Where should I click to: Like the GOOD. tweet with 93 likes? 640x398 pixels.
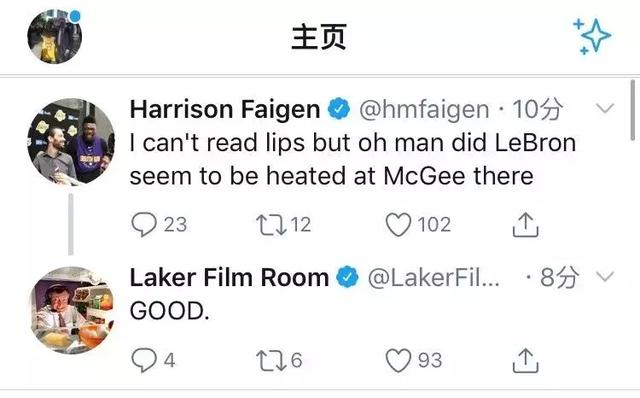[398, 360]
